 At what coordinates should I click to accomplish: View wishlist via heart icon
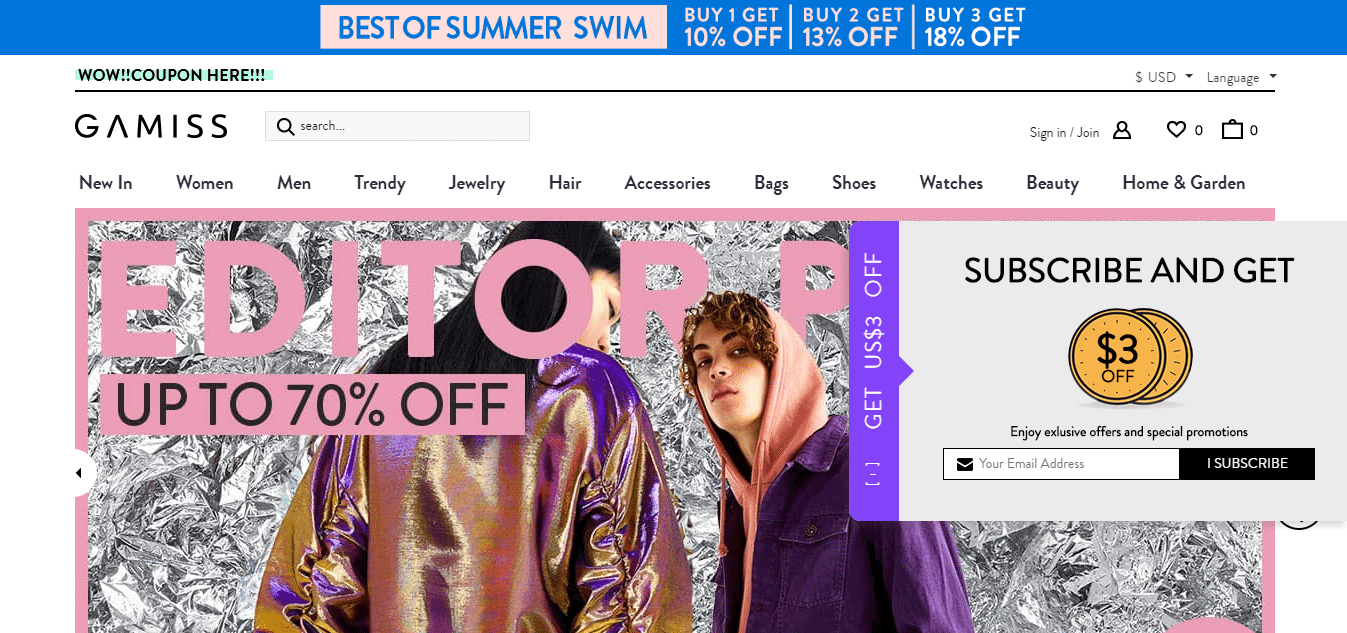tap(1176, 129)
